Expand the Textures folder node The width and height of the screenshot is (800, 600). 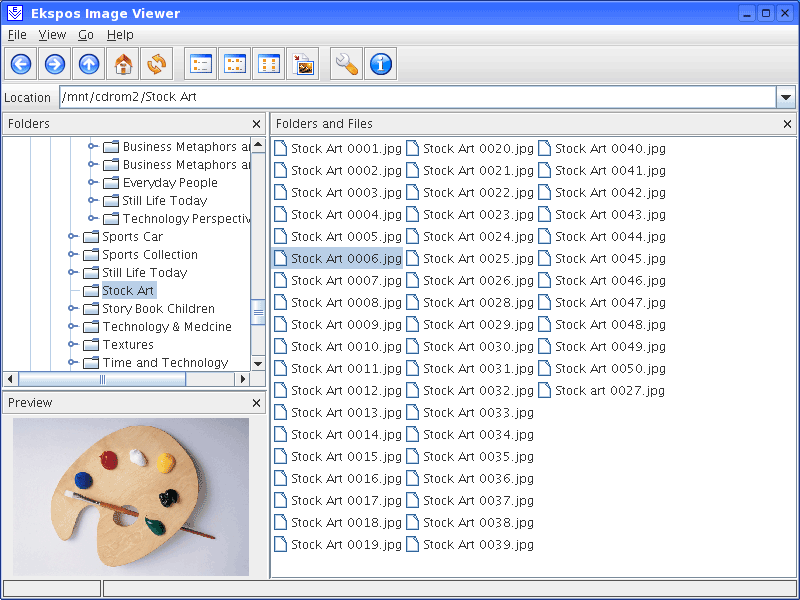click(72, 345)
